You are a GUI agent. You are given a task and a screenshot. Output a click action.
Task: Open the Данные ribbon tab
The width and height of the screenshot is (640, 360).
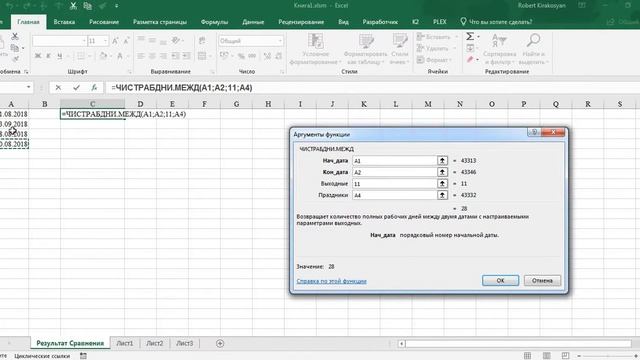click(x=253, y=22)
